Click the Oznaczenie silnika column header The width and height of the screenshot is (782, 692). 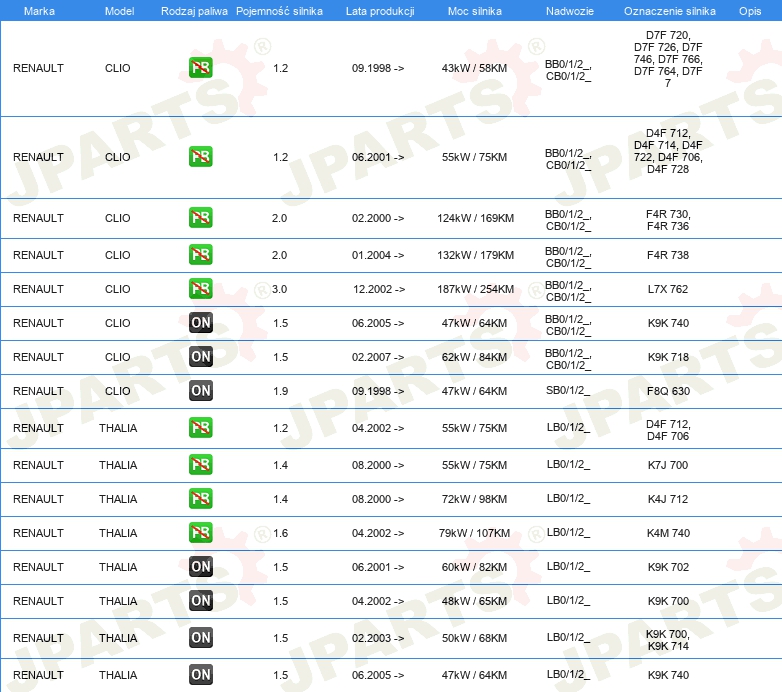[670, 11]
